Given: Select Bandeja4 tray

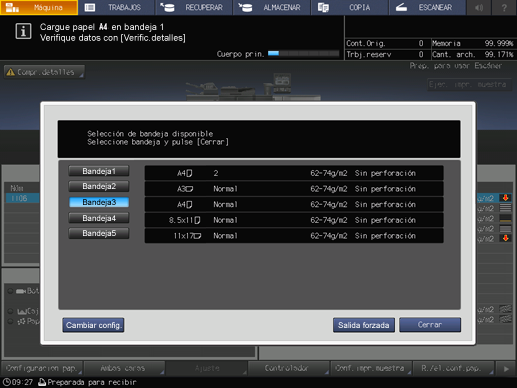Looking at the screenshot, I should tap(99, 218).
